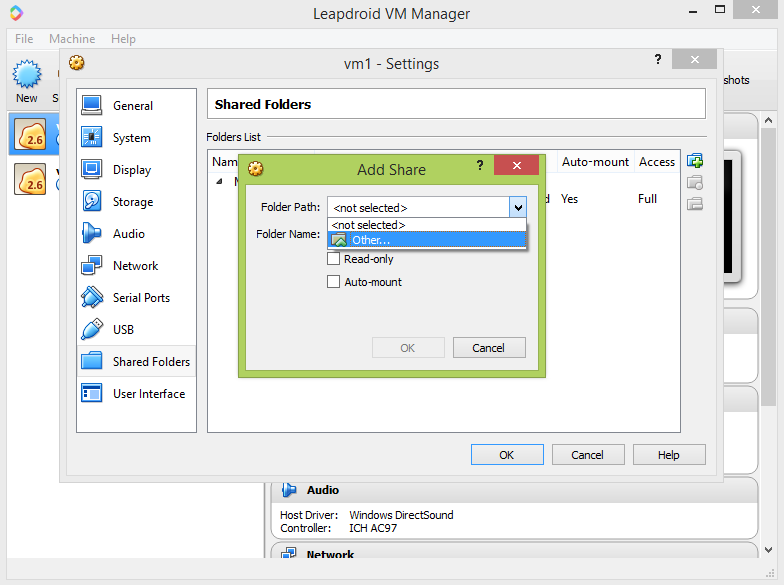Click the Access column header
The image size is (784, 585).
(x=656, y=162)
